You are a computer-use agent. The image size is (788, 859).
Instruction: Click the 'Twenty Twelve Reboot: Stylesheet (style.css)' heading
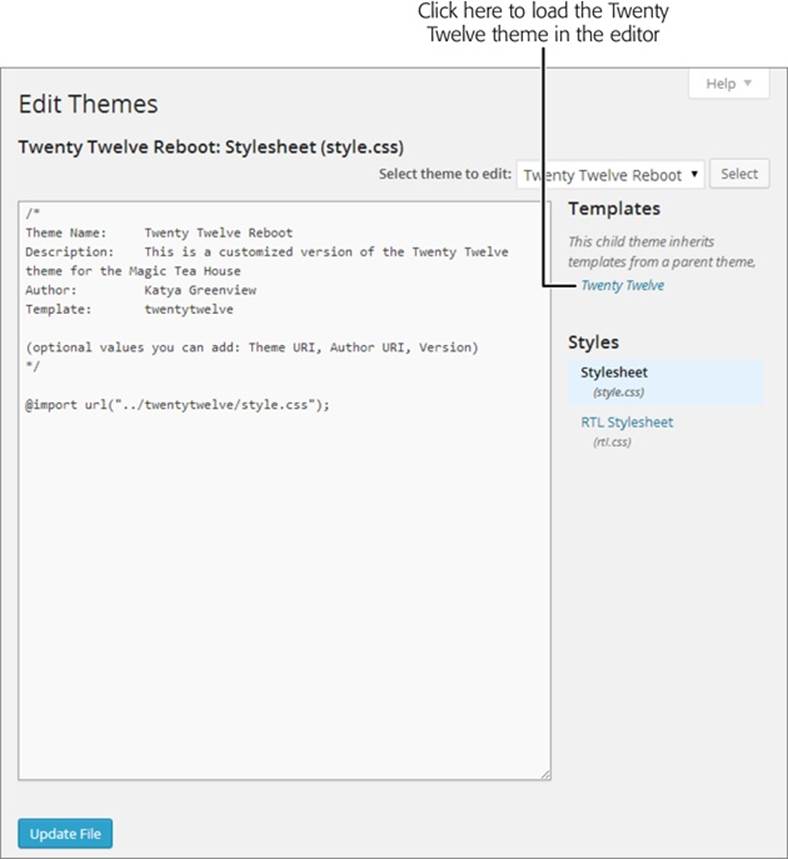tap(211, 147)
